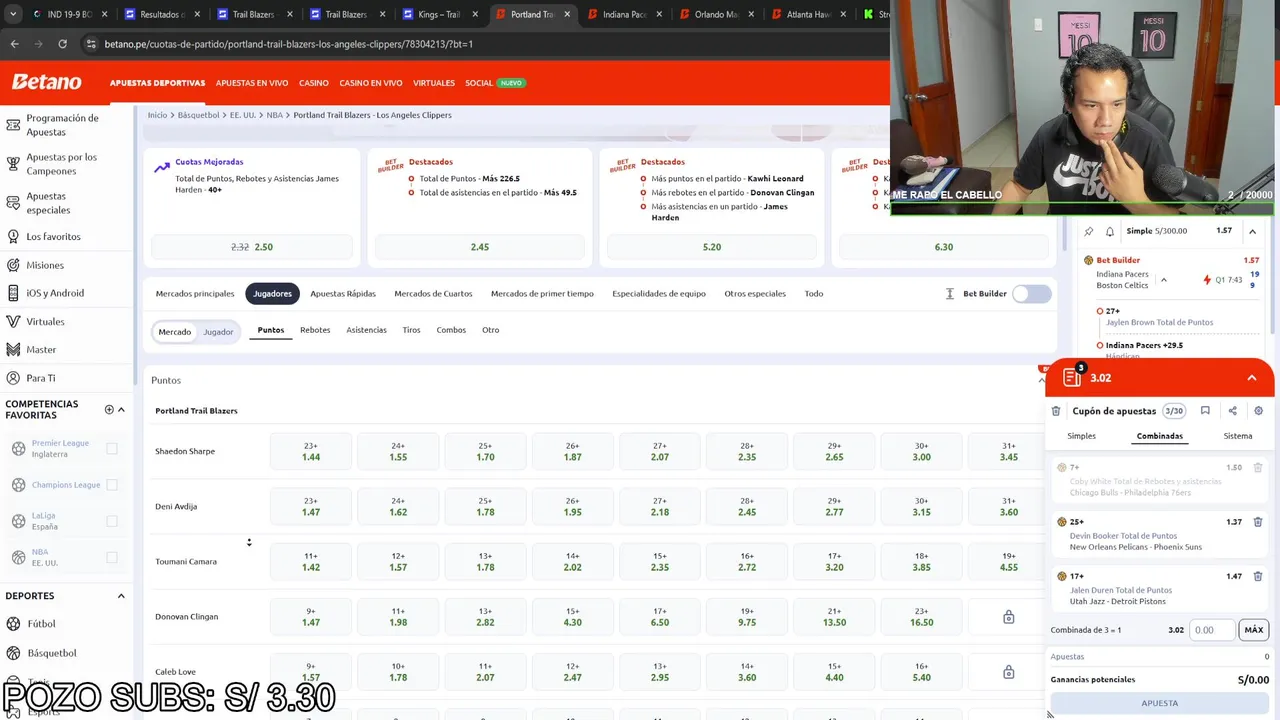
Task: Select Shaedon Sharpe 25+ odds 1.70
Action: click(485, 451)
